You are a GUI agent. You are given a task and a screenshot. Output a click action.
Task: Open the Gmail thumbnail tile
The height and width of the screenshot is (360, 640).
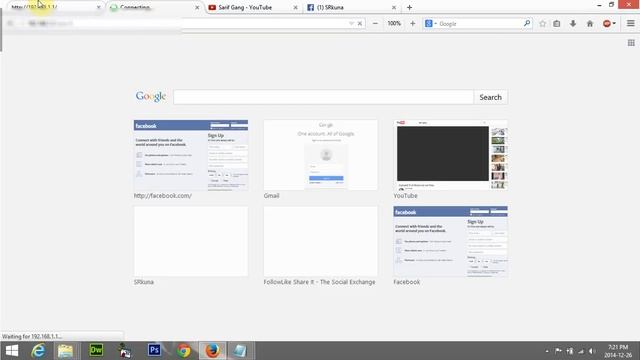coord(321,155)
